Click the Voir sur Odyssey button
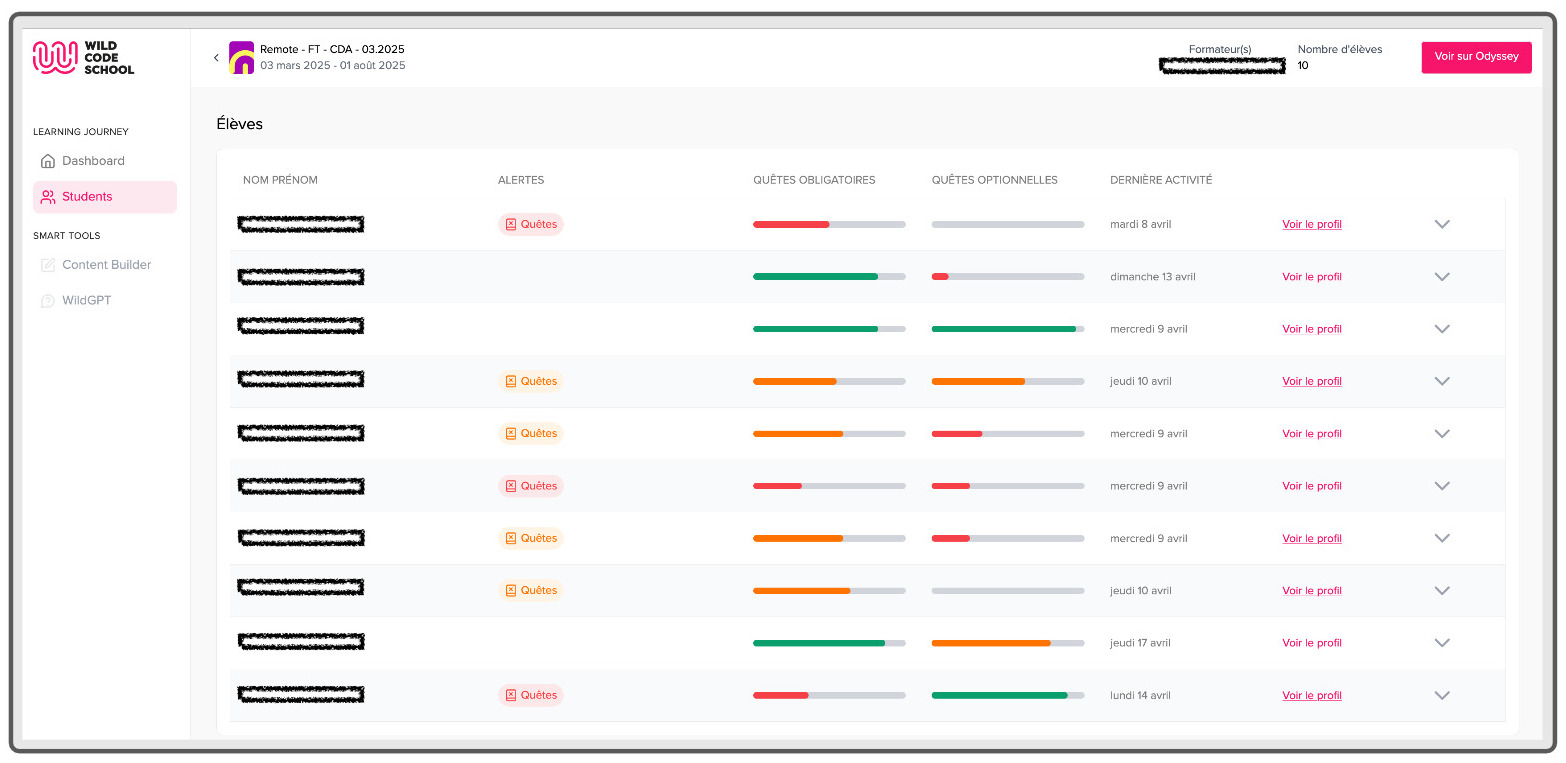 [1476, 57]
